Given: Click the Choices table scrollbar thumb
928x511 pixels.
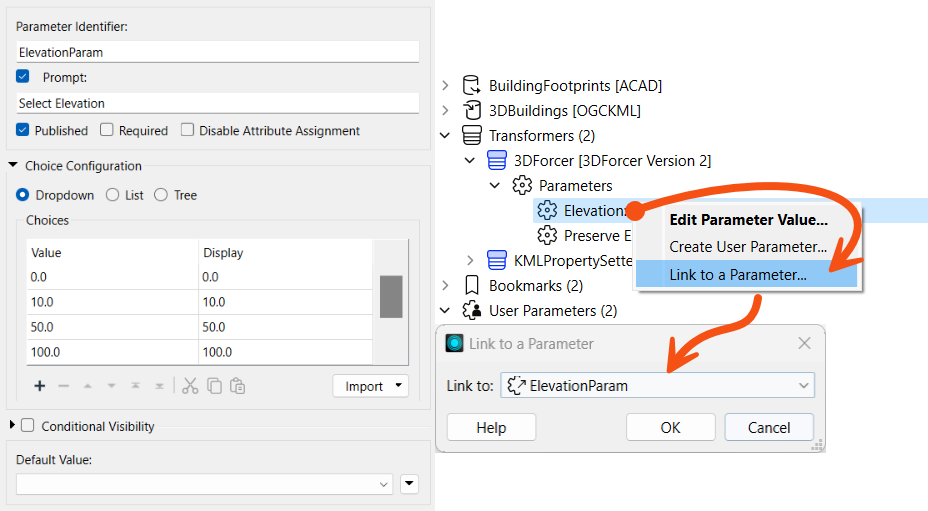Looking at the screenshot, I should (391, 297).
